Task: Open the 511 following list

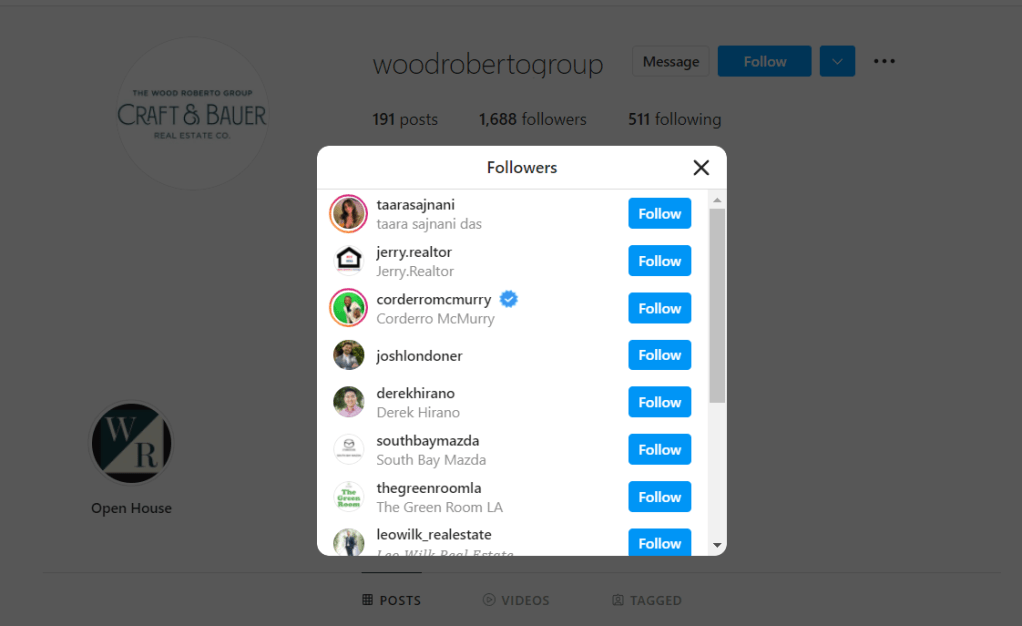Action: [x=675, y=119]
